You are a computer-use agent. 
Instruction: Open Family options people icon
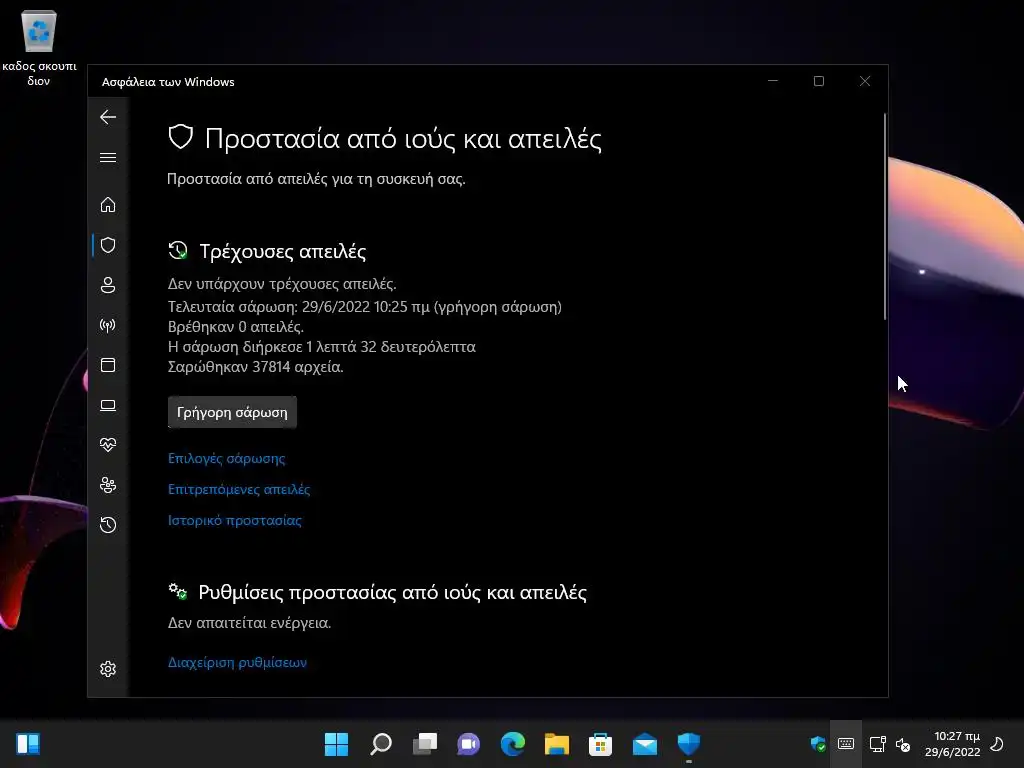coord(108,485)
